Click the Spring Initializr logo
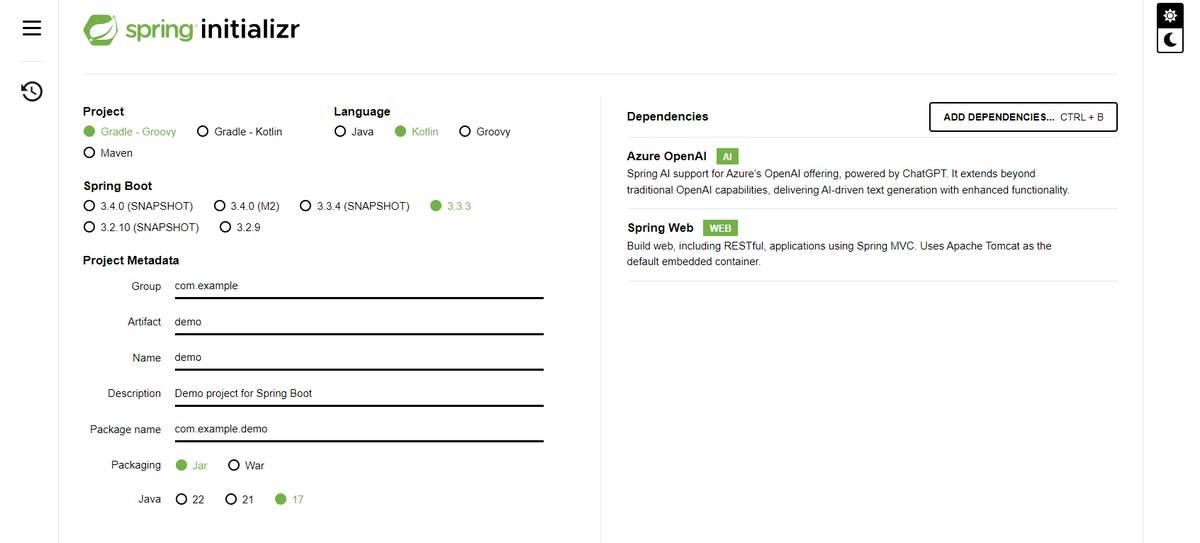The width and height of the screenshot is (1200, 543). pos(192,30)
